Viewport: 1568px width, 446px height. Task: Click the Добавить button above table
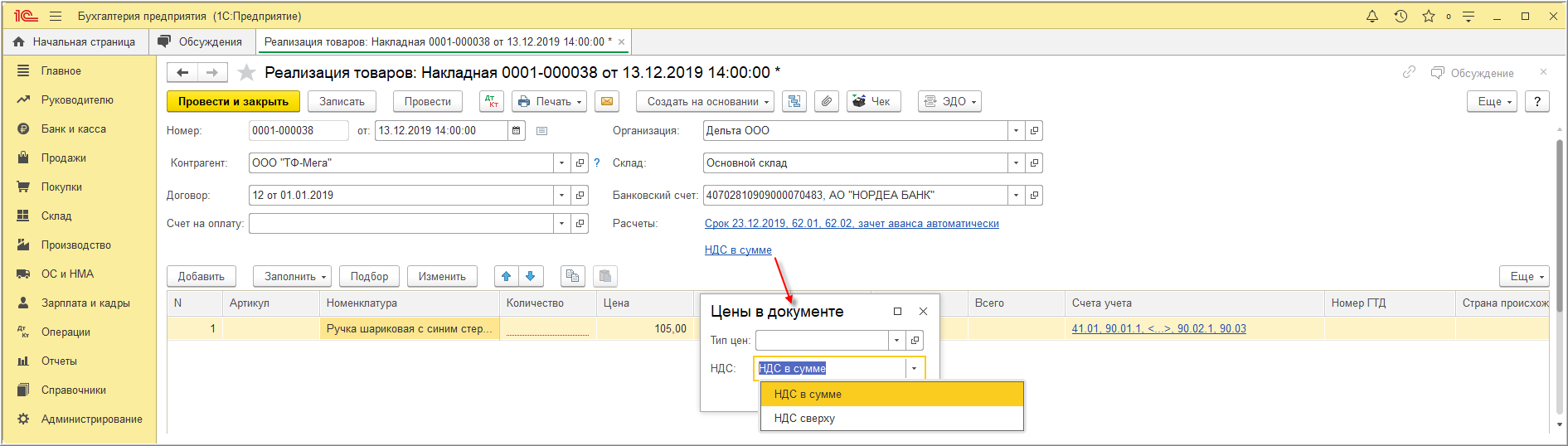pyautogui.click(x=201, y=276)
